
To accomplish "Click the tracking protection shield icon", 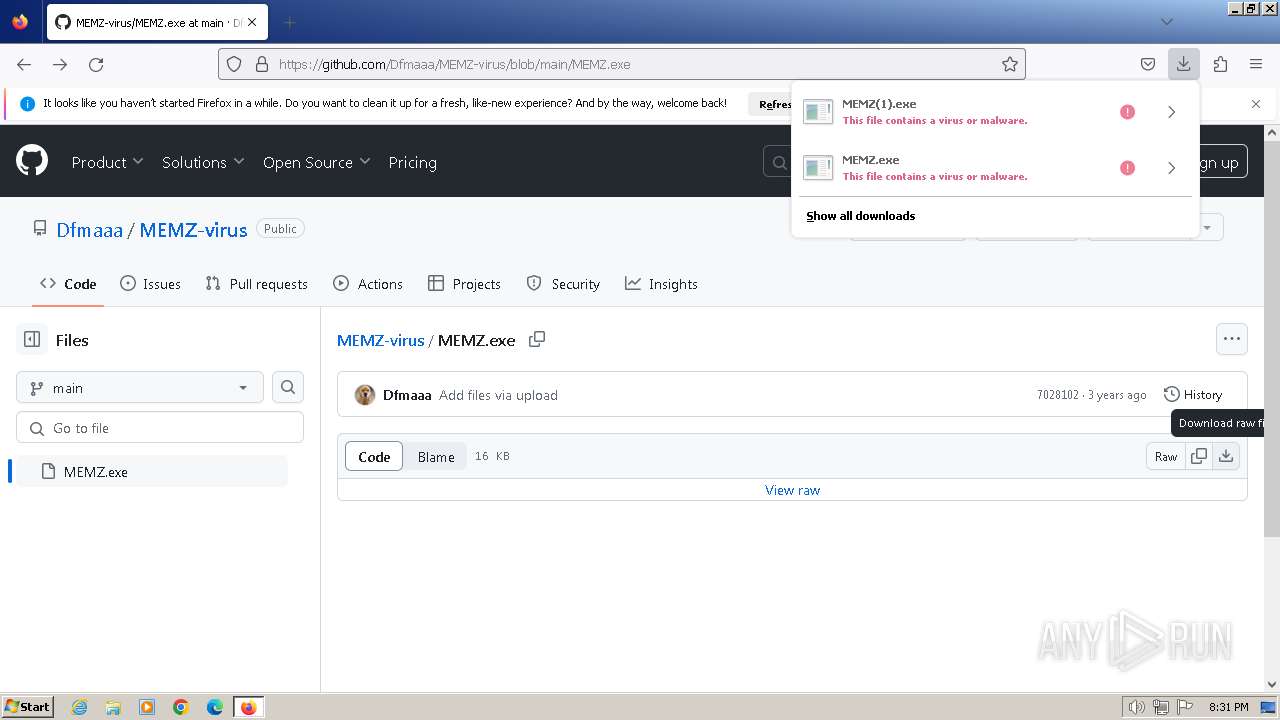I will coord(234,64).
